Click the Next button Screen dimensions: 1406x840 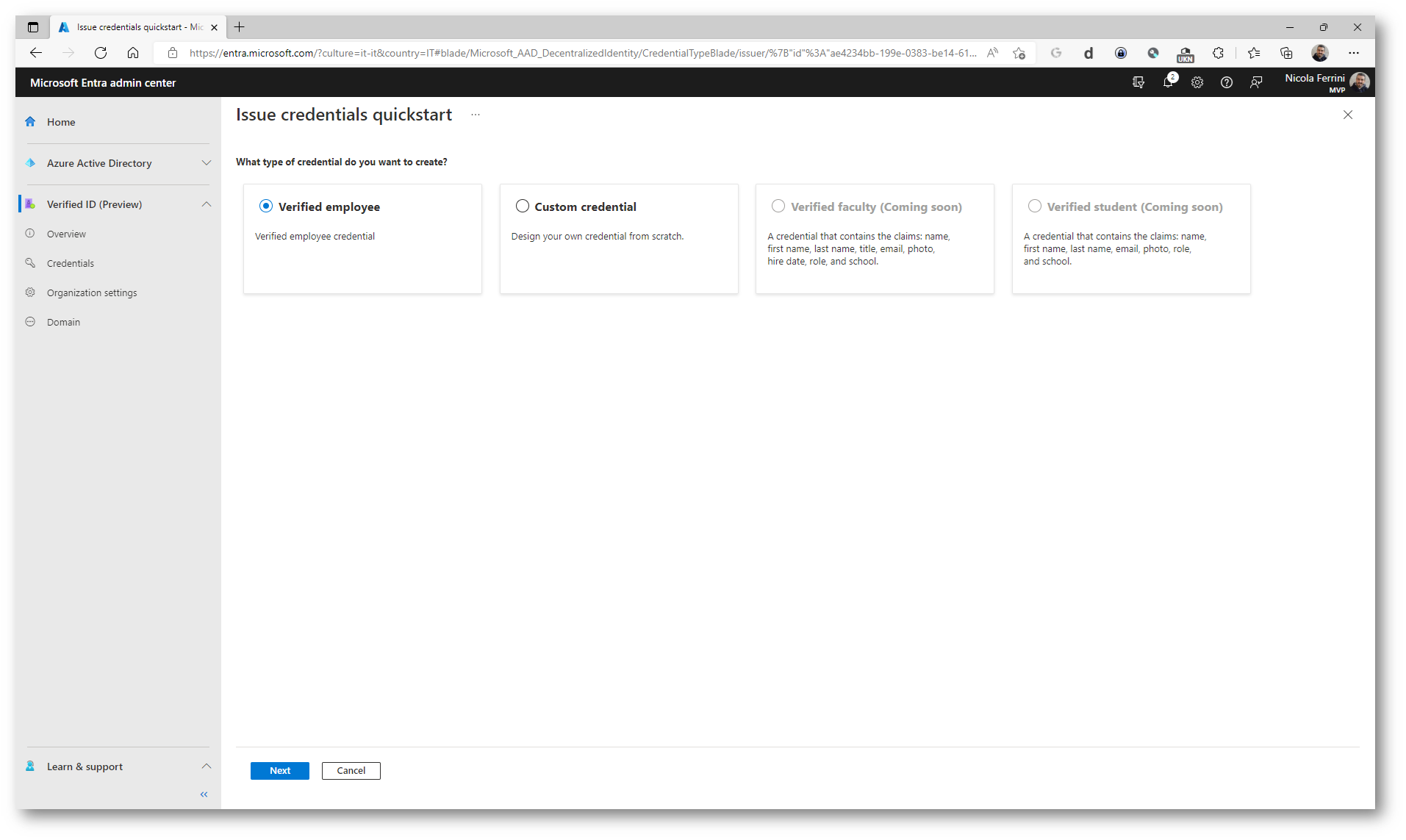pyautogui.click(x=279, y=771)
